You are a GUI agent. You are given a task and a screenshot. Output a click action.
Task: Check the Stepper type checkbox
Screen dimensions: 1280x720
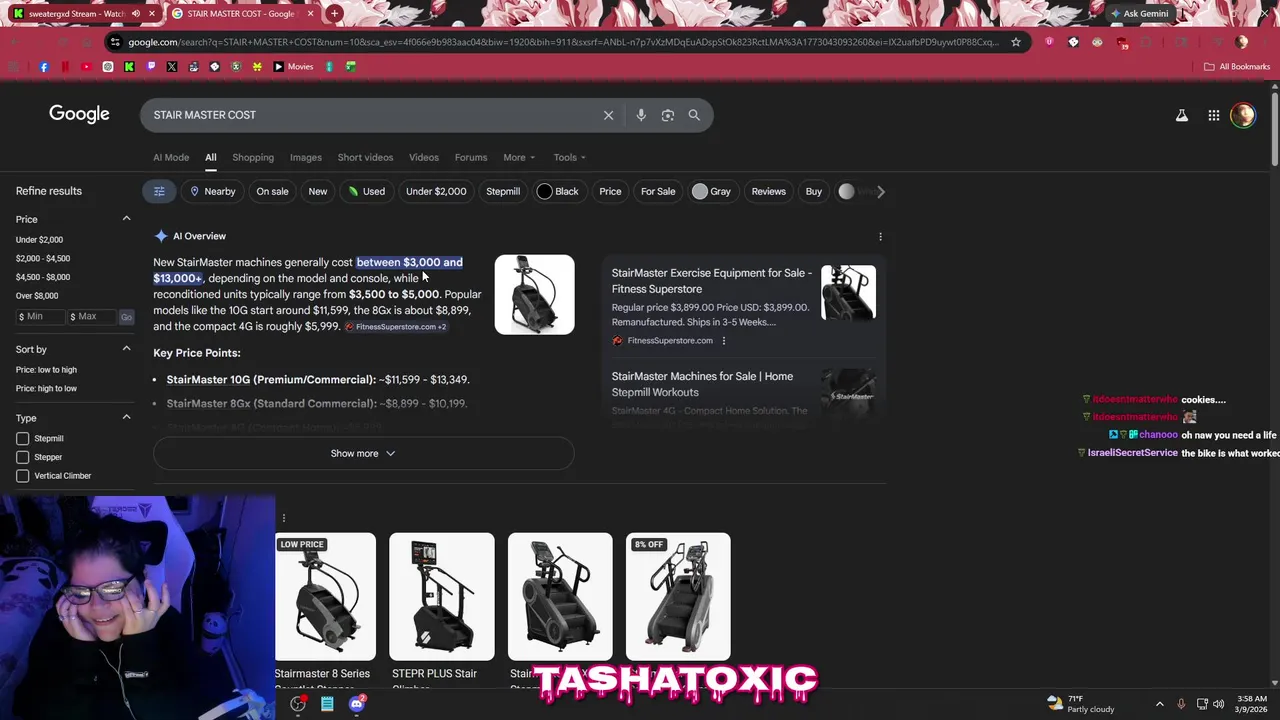23,457
